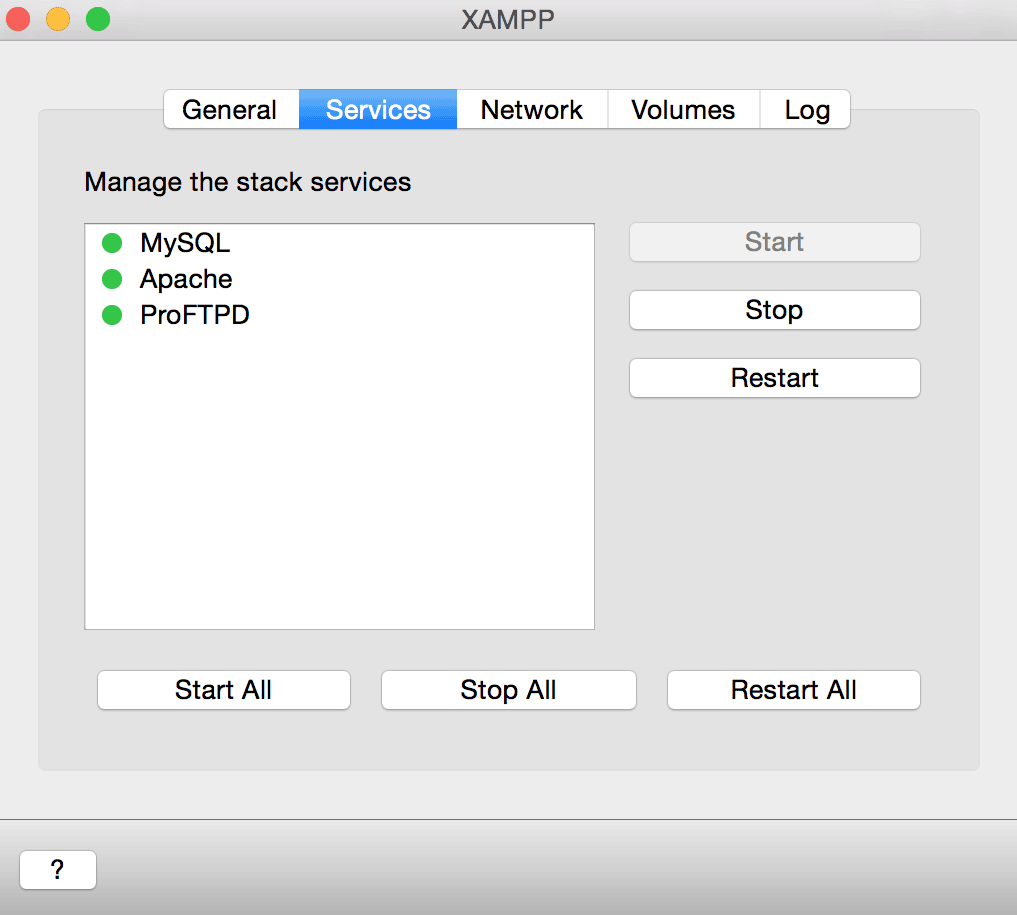Image resolution: width=1017 pixels, height=915 pixels.
Task: Select the MySQL service in the list
Action: tap(184, 242)
